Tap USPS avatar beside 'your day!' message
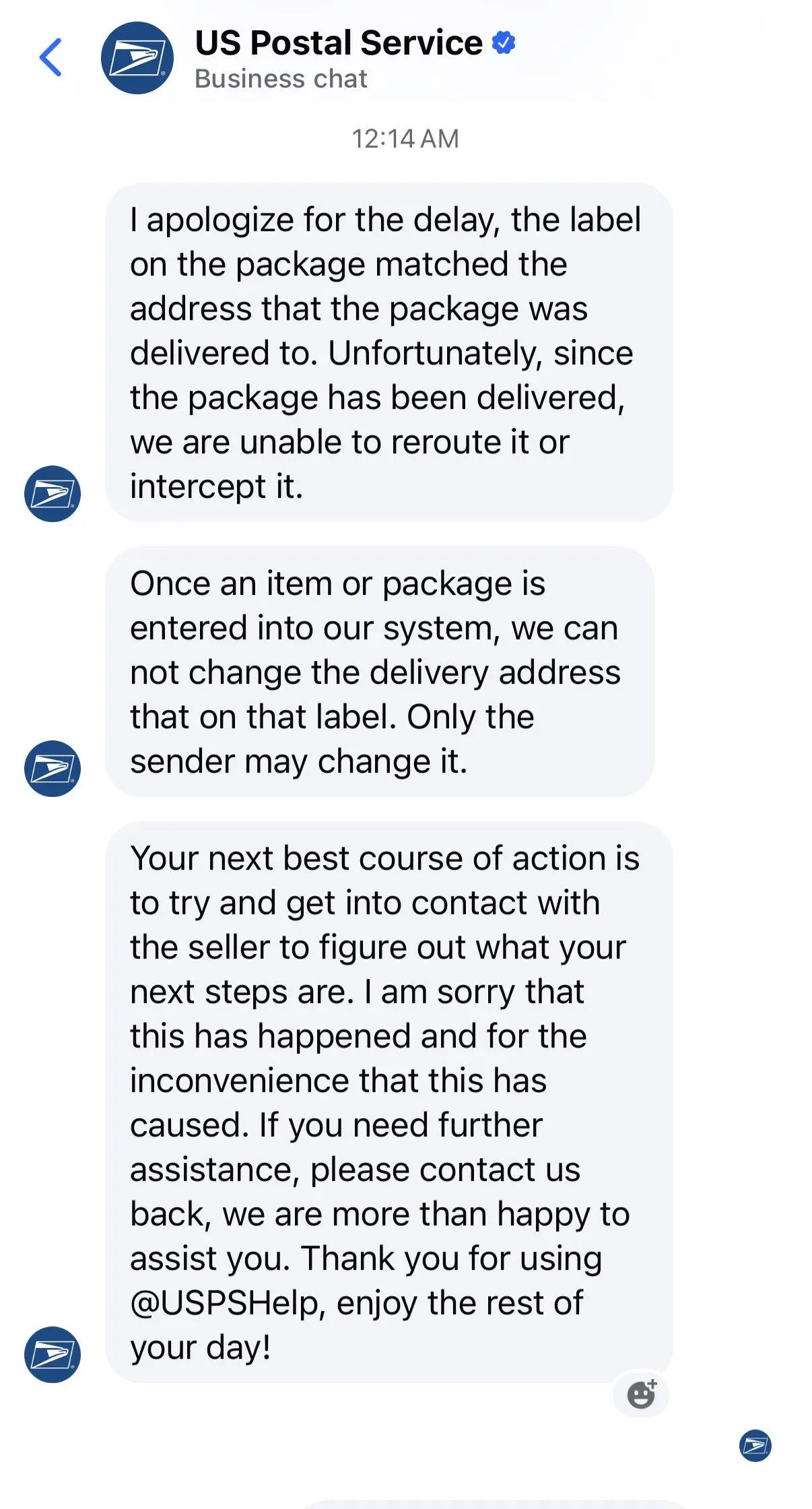 53,1355
